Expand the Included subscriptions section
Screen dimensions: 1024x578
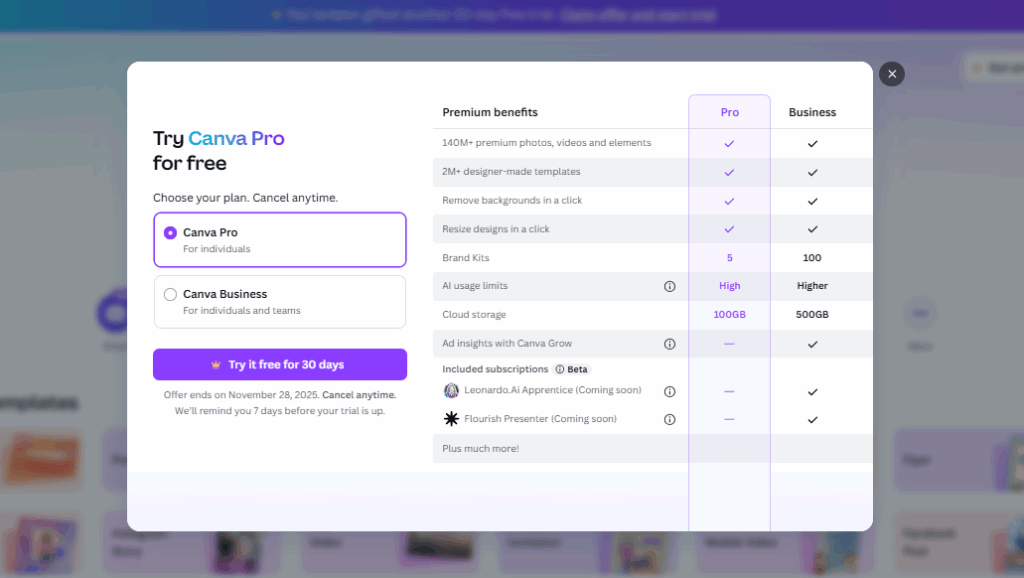493,369
